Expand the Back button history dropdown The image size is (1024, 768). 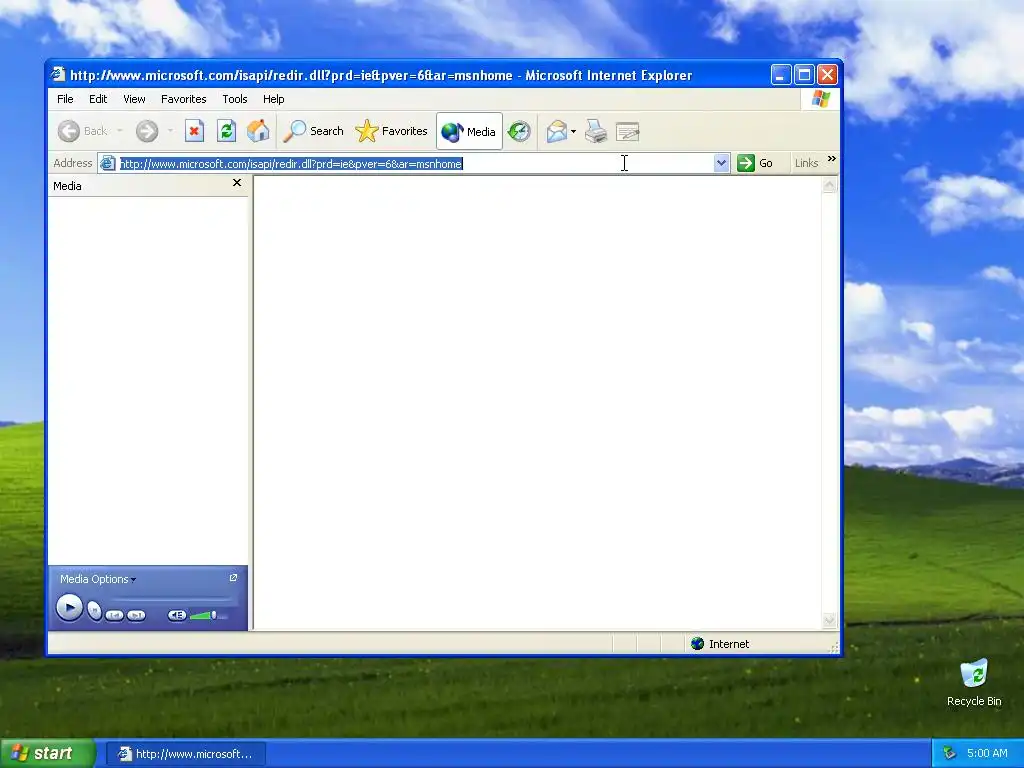pyautogui.click(x=120, y=131)
